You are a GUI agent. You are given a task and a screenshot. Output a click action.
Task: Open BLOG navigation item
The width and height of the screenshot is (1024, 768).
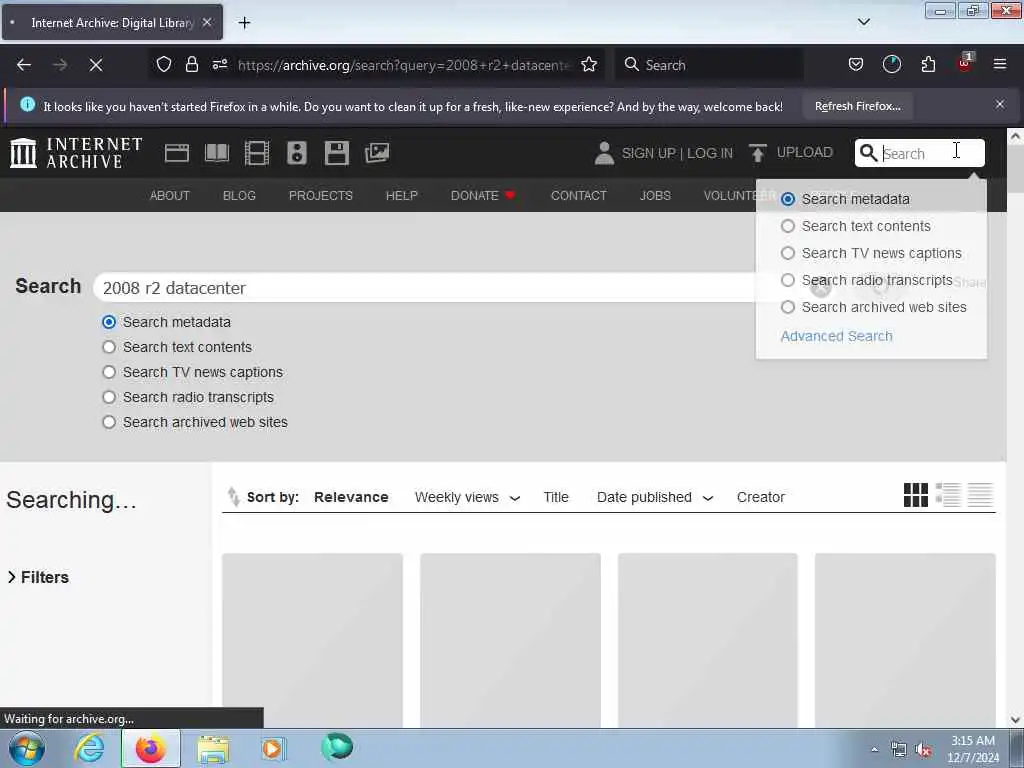pos(239,195)
